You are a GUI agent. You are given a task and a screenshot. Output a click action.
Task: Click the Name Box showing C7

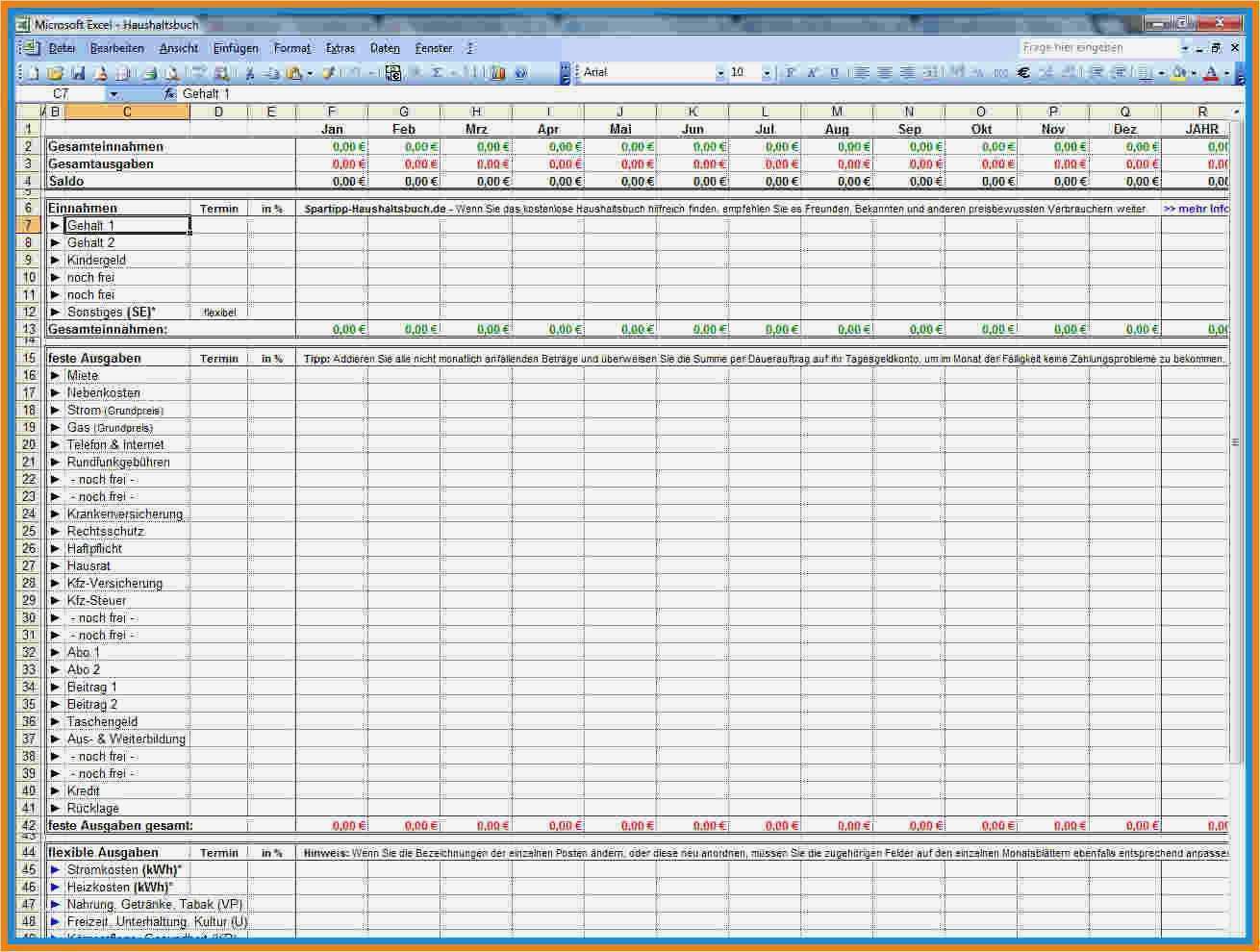(62, 93)
